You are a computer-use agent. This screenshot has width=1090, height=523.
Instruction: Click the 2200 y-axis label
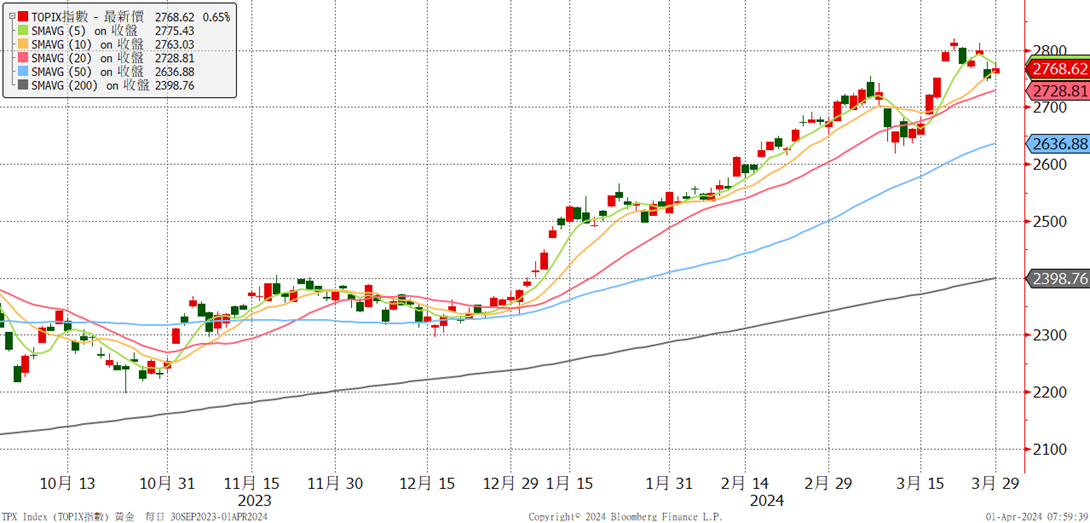[1048, 392]
